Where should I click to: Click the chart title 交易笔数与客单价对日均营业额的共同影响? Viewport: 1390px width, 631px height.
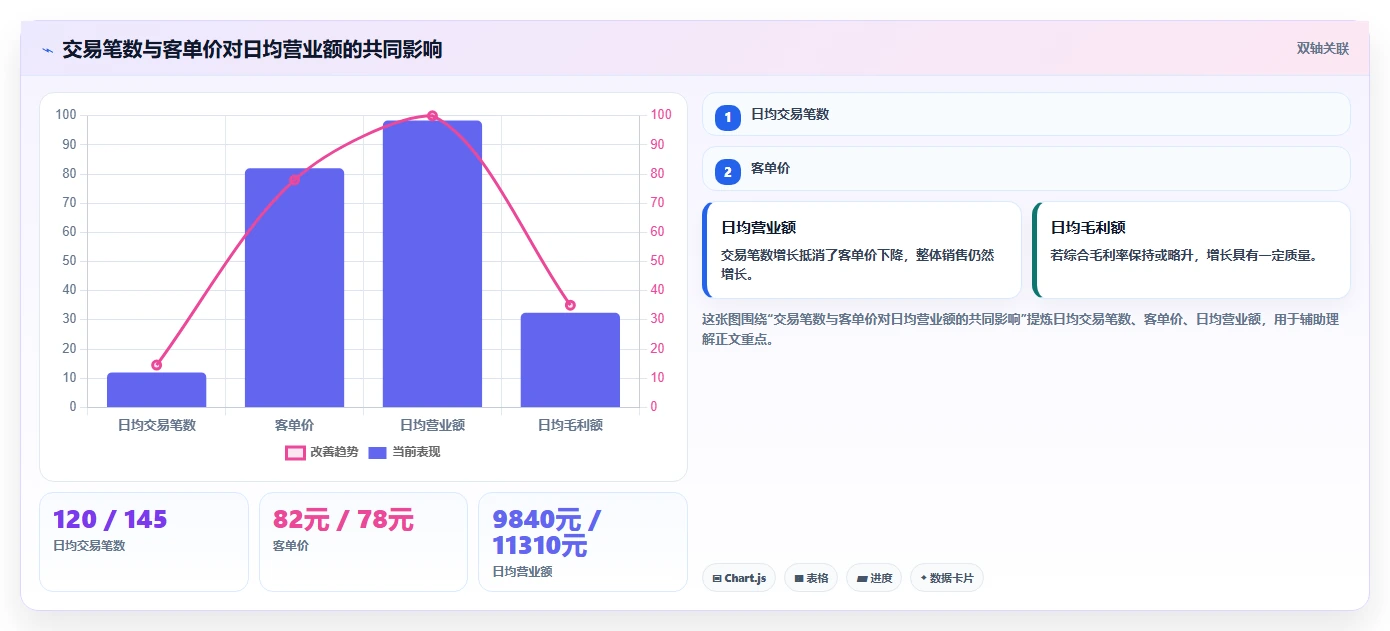252,50
